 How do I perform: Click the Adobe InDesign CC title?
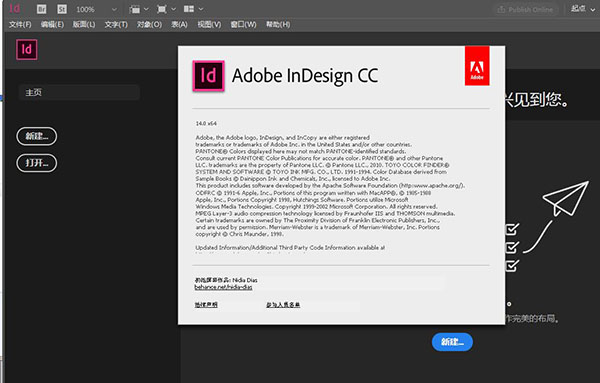[305, 75]
